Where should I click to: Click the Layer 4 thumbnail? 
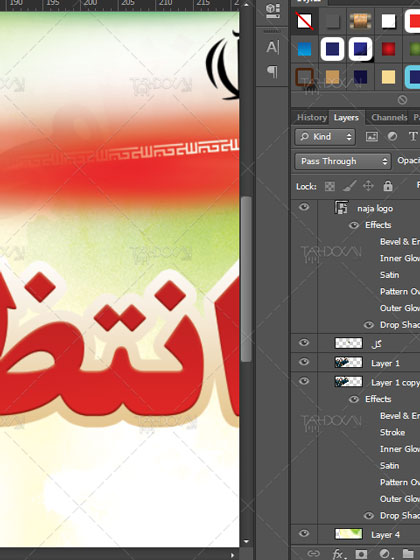click(349, 534)
